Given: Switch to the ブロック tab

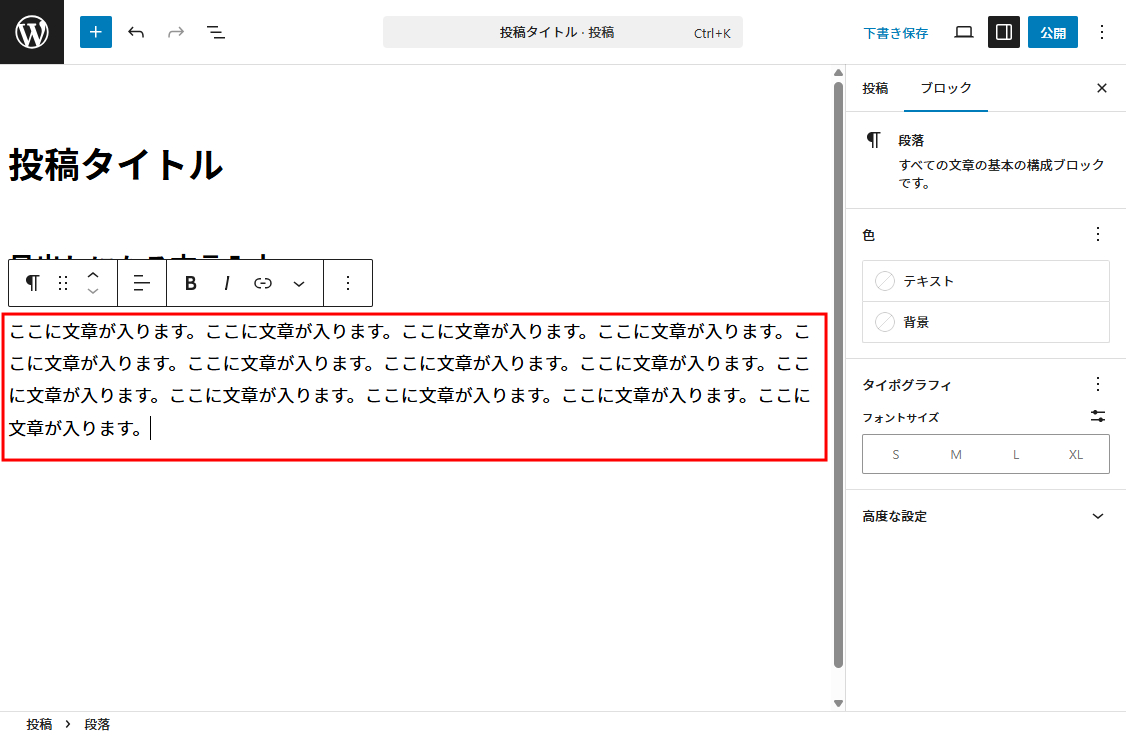Looking at the screenshot, I should 946,88.
